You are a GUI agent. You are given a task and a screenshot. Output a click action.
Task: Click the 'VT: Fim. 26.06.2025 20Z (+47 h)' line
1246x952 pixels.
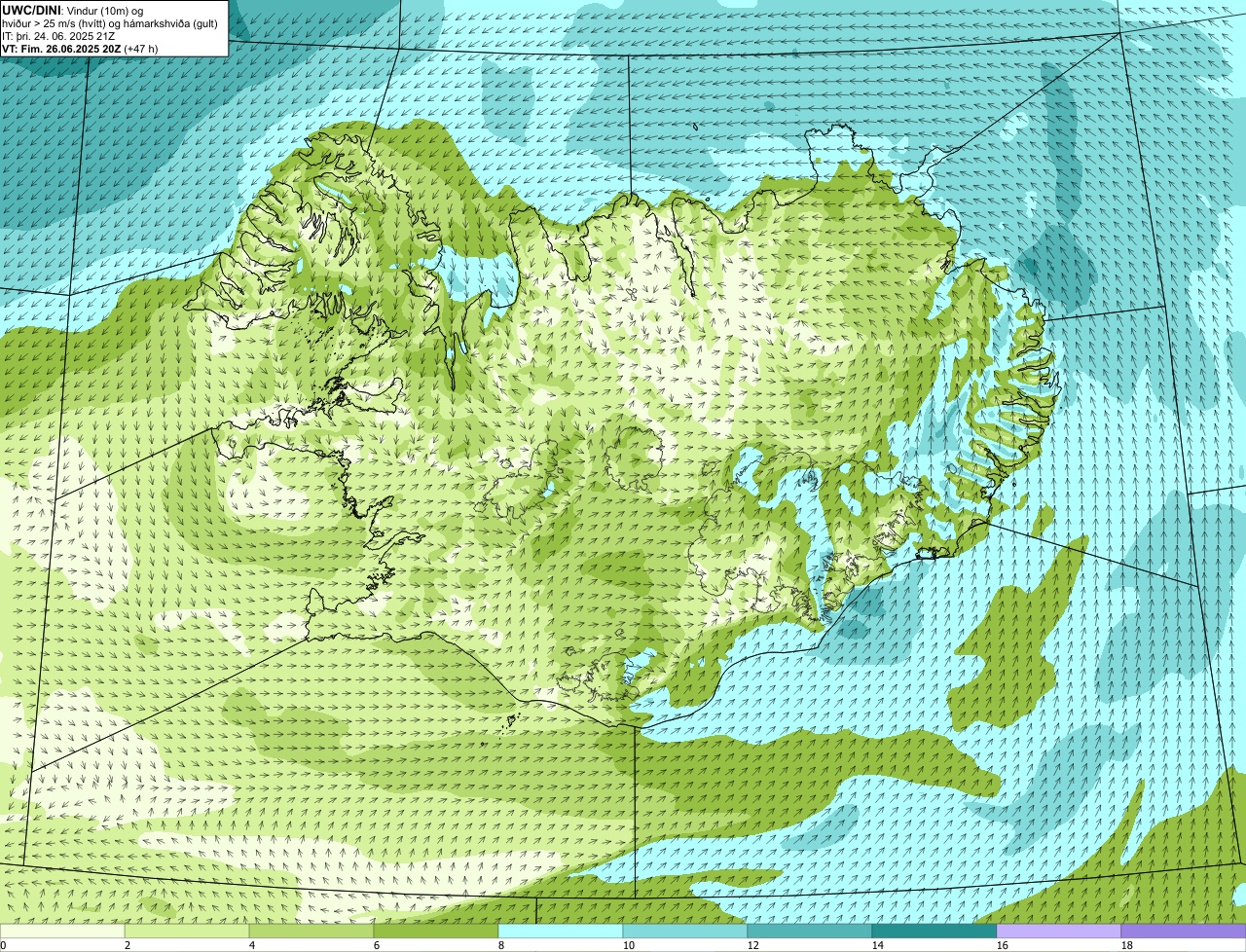click(80, 49)
